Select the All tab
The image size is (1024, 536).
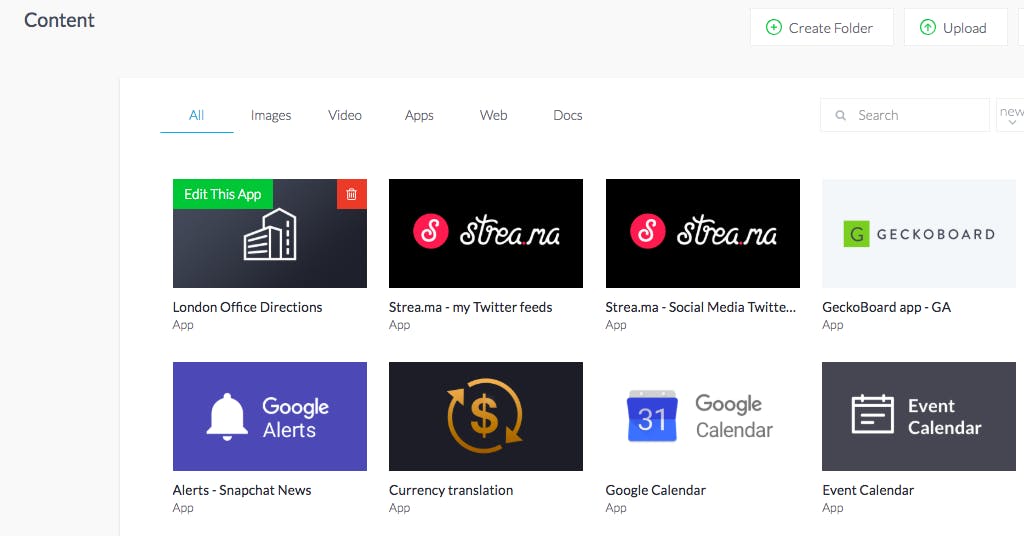tap(197, 115)
